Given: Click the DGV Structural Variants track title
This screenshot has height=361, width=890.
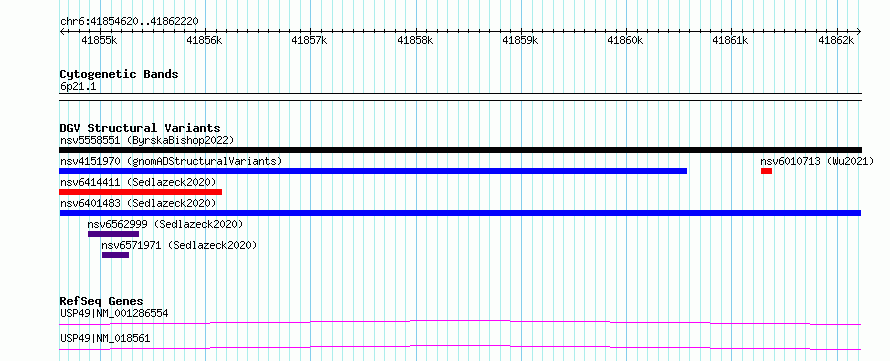Looking at the screenshot, I should tap(140, 128).
